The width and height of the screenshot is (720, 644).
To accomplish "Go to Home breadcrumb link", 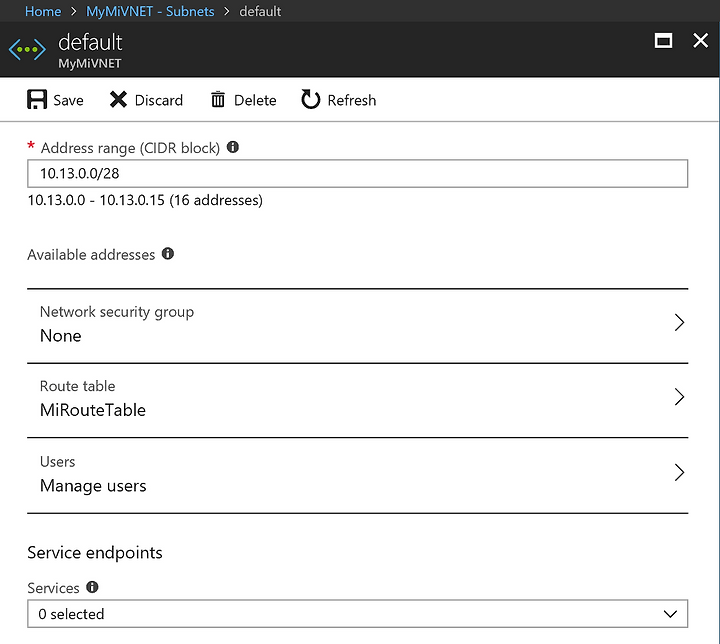I will point(43,11).
